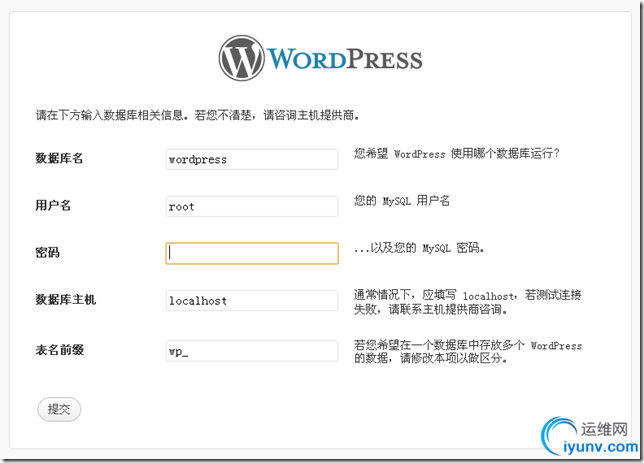
Task: Click the hint 您的 MySQL 用户名
Action: [402, 201]
